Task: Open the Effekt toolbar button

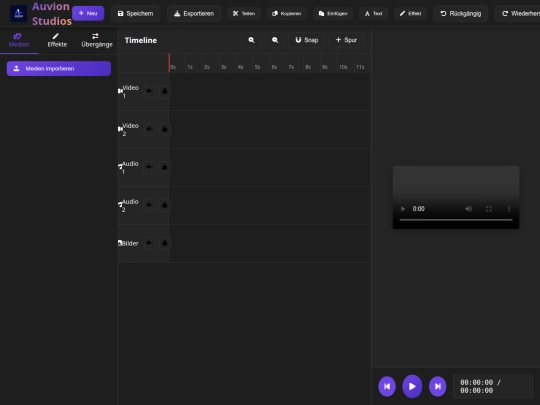Action: pyautogui.click(x=410, y=14)
